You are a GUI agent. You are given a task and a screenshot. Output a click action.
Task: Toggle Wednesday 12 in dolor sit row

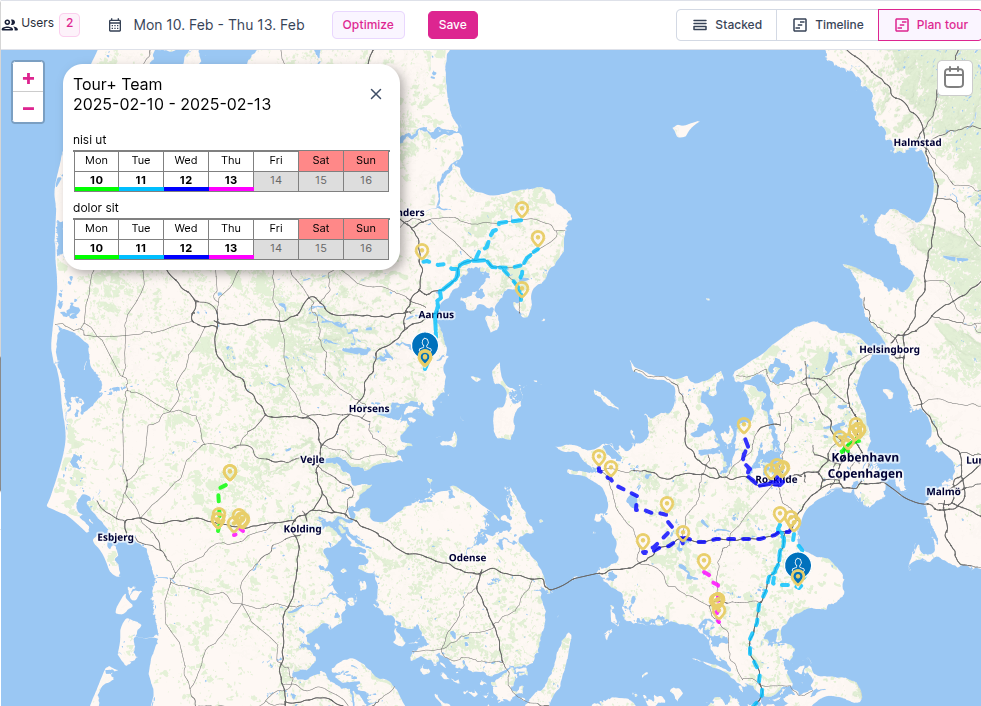click(x=186, y=248)
